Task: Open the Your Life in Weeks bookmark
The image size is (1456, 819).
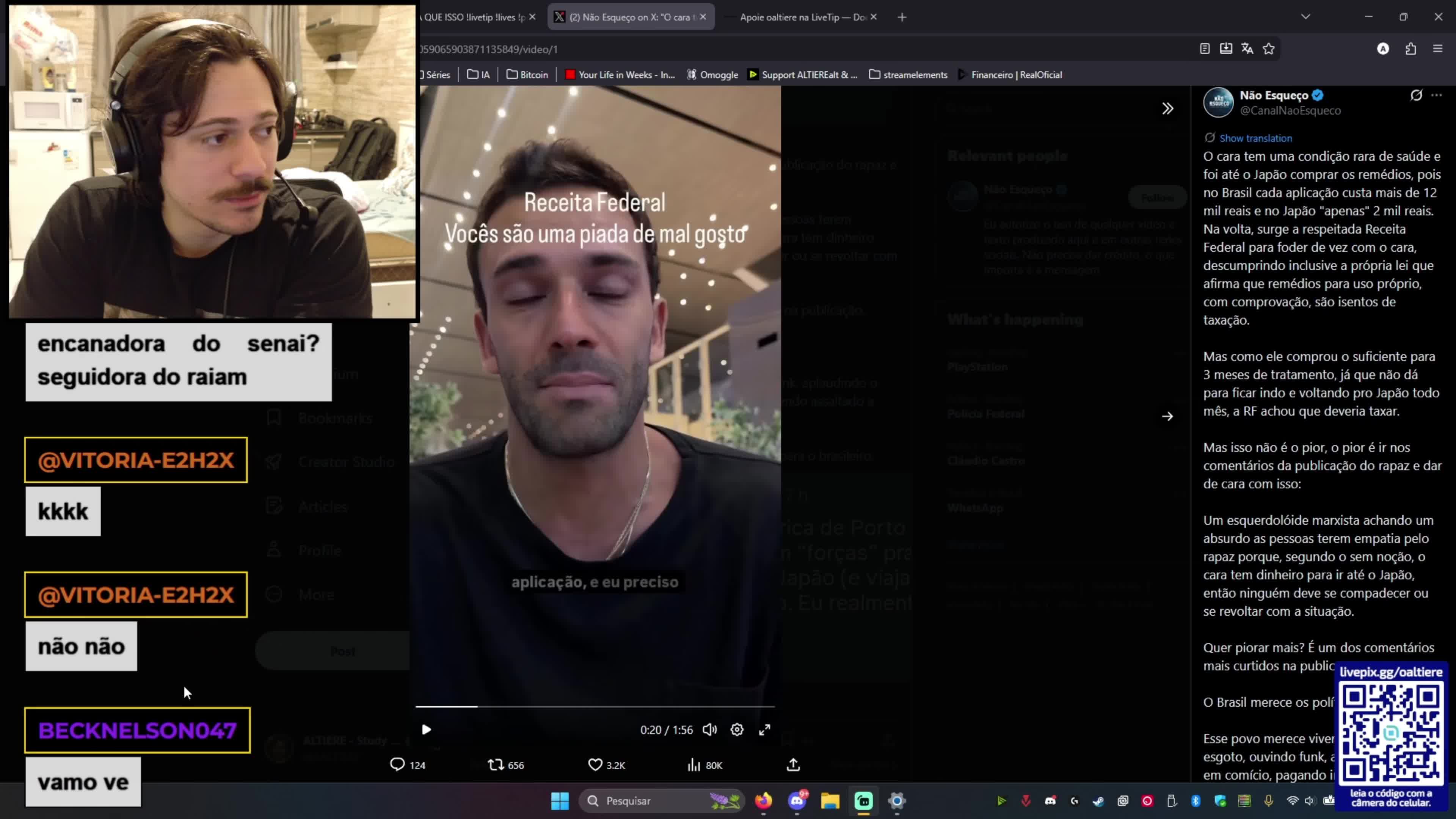Action: click(x=620, y=75)
